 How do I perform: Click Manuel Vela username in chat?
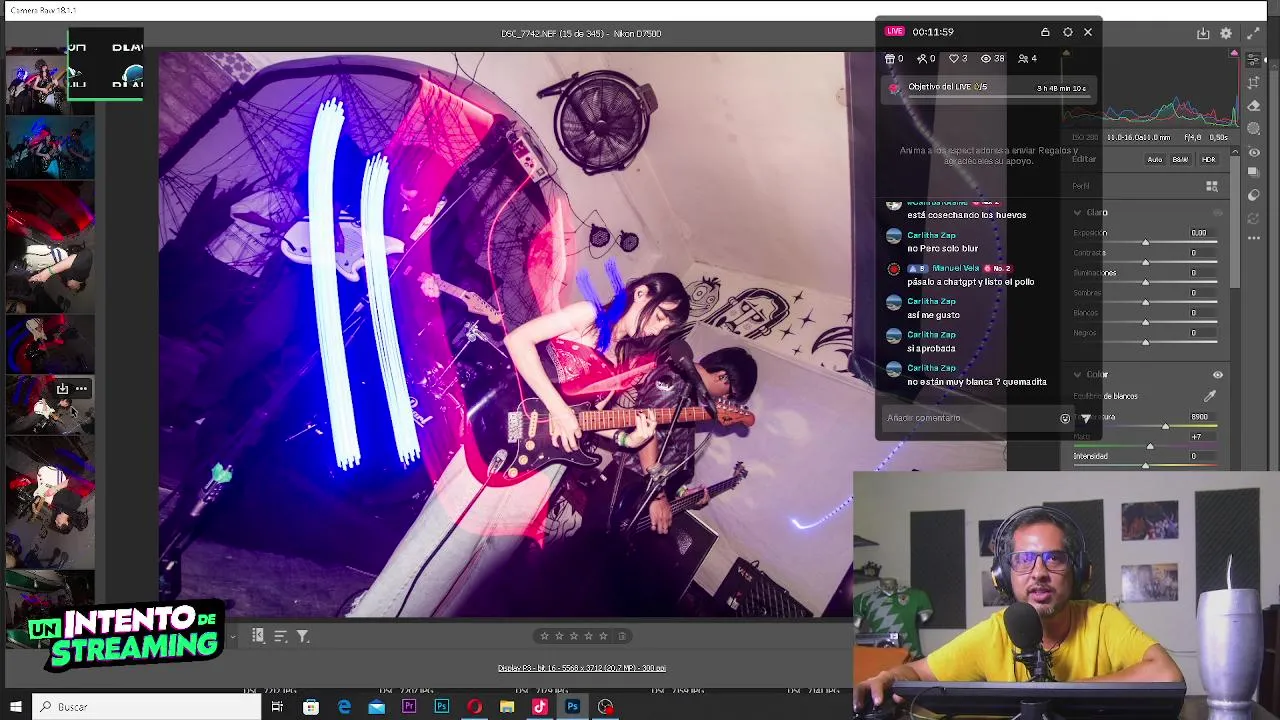pos(955,268)
